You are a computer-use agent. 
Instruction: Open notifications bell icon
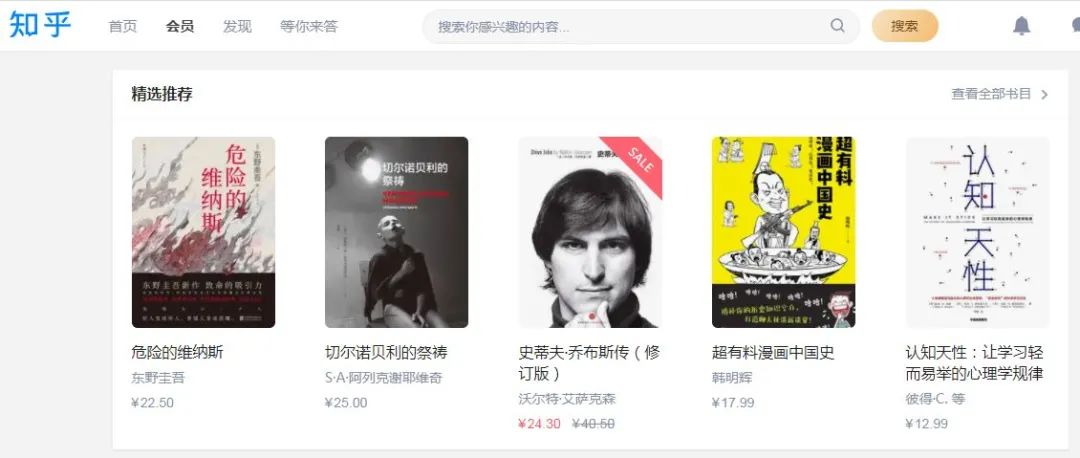click(x=1021, y=26)
